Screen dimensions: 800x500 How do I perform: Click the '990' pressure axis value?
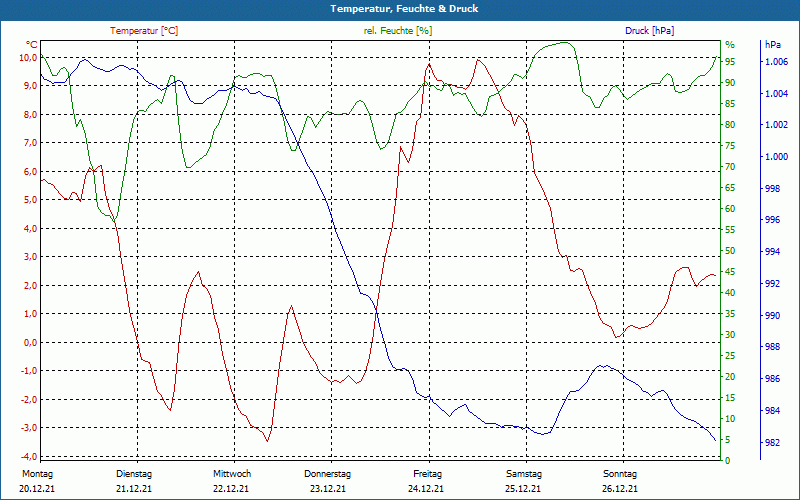pyautogui.click(x=773, y=316)
